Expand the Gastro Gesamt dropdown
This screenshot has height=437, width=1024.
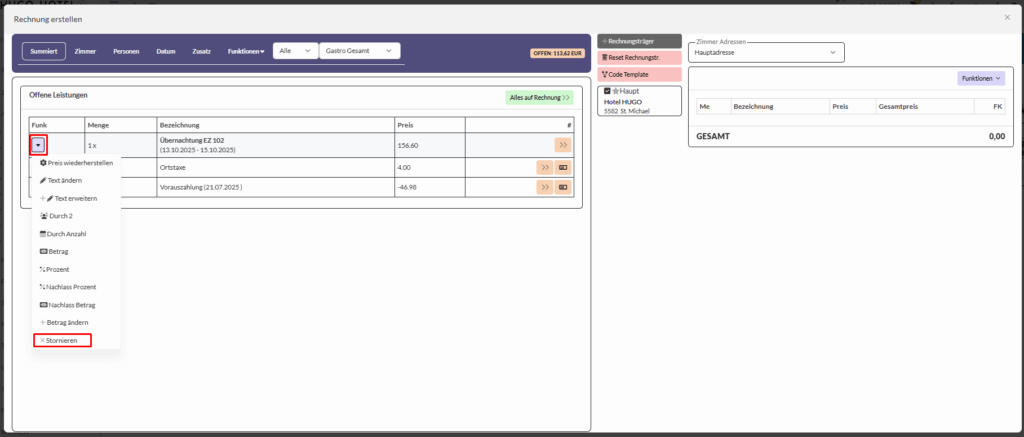pyautogui.click(x=359, y=50)
